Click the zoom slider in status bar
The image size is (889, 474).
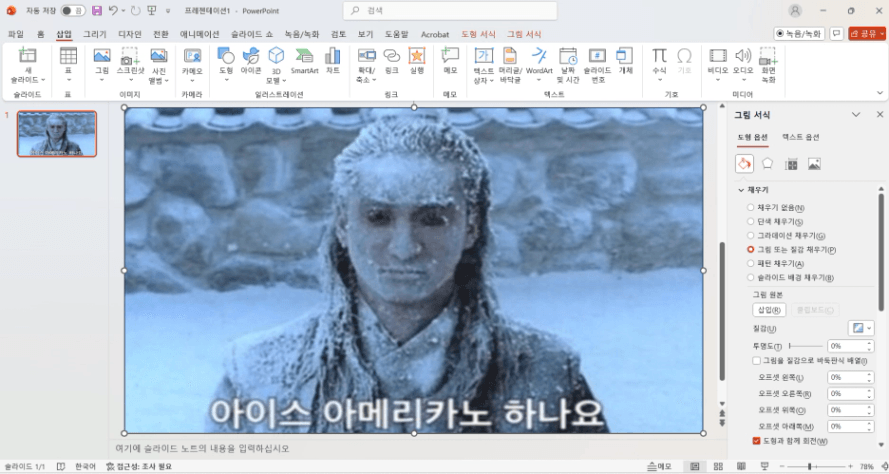pyautogui.click(x=816, y=467)
